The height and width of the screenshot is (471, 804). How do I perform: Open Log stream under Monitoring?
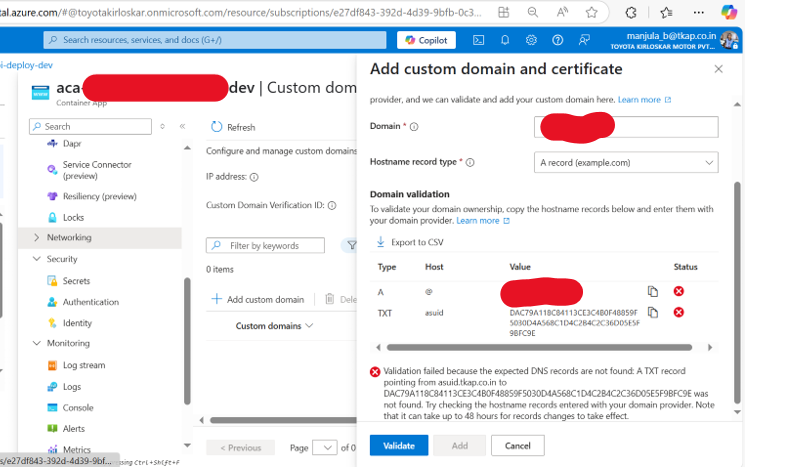coord(84,365)
